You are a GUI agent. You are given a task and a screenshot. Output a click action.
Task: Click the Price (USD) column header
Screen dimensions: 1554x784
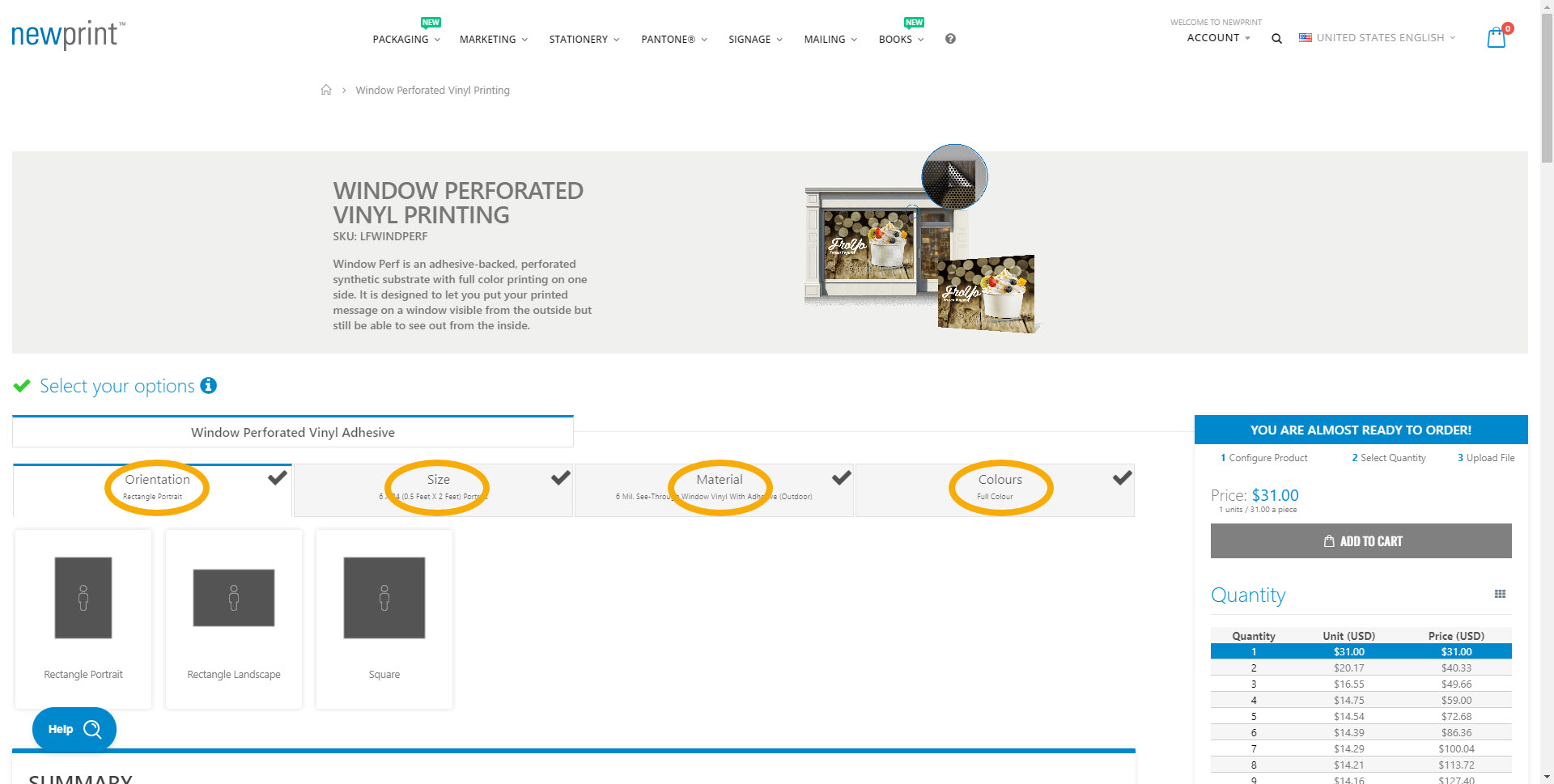(1456, 636)
